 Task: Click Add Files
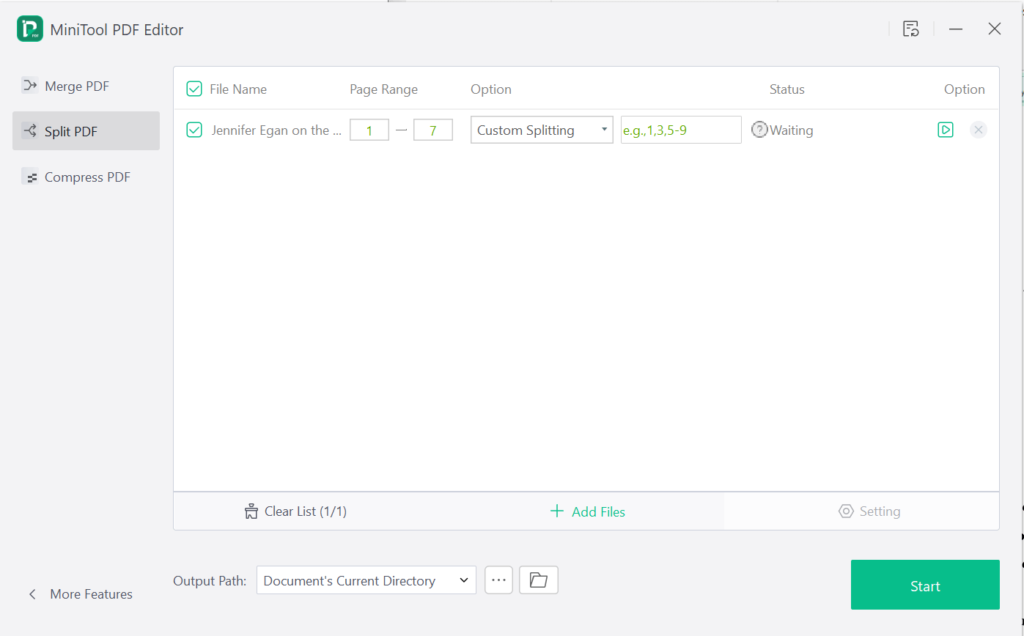[x=588, y=511]
